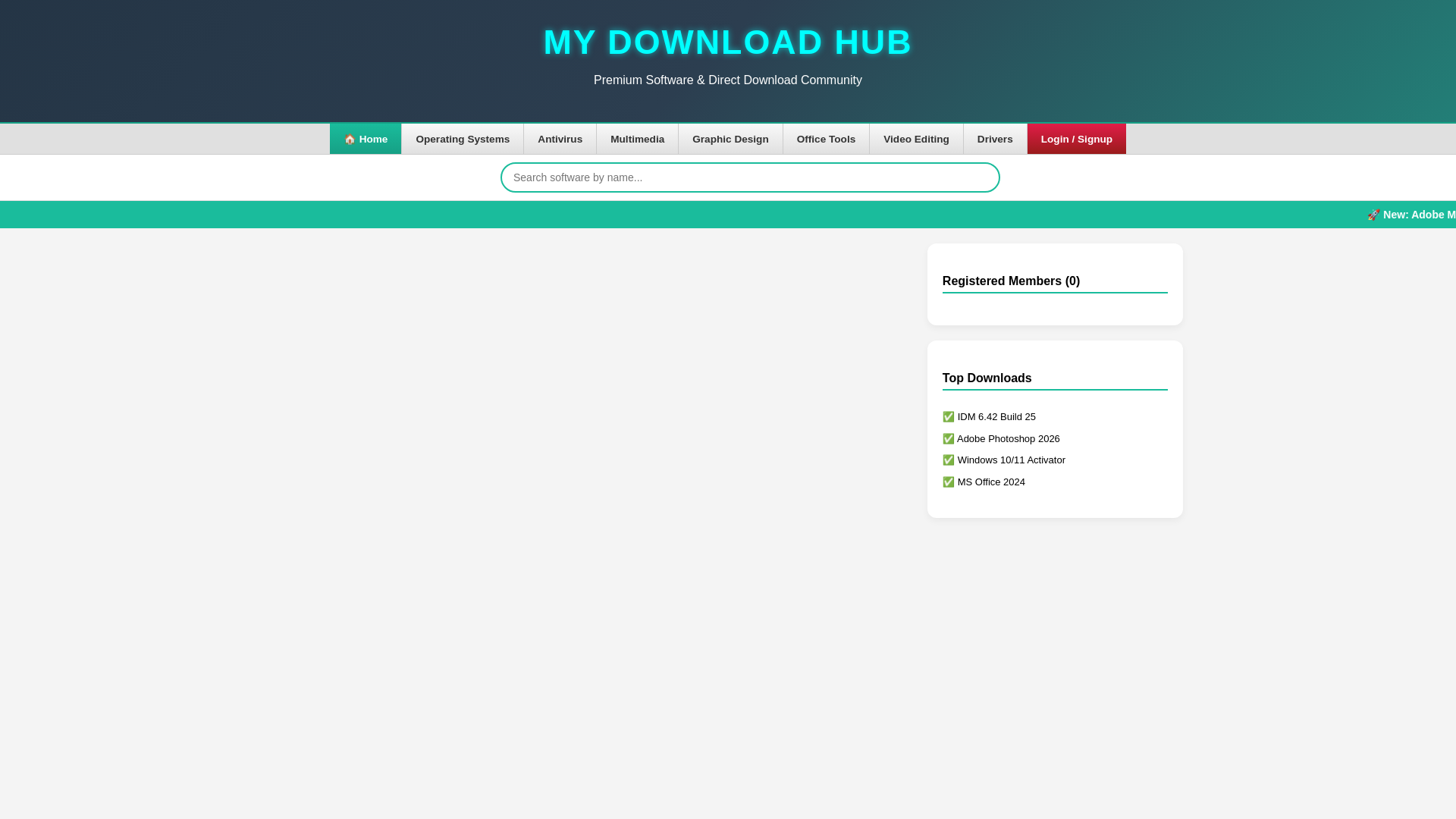Open Windows 10/11 Activator entry
Viewport: 1456px width, 819px height.
tap(1012, 460)
